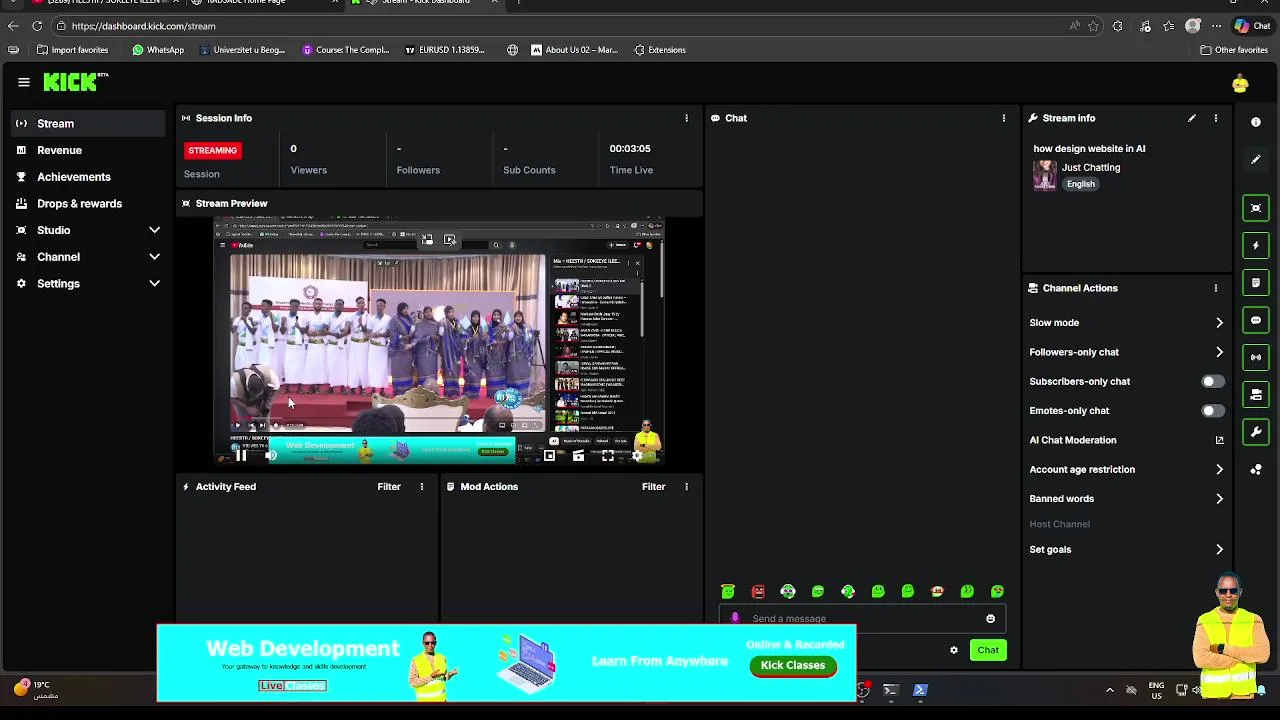The width and height of the screenshot is (1280, 720).
Task: Pause the stream preview
Action: pyautogui.click(x=241, y=456)
